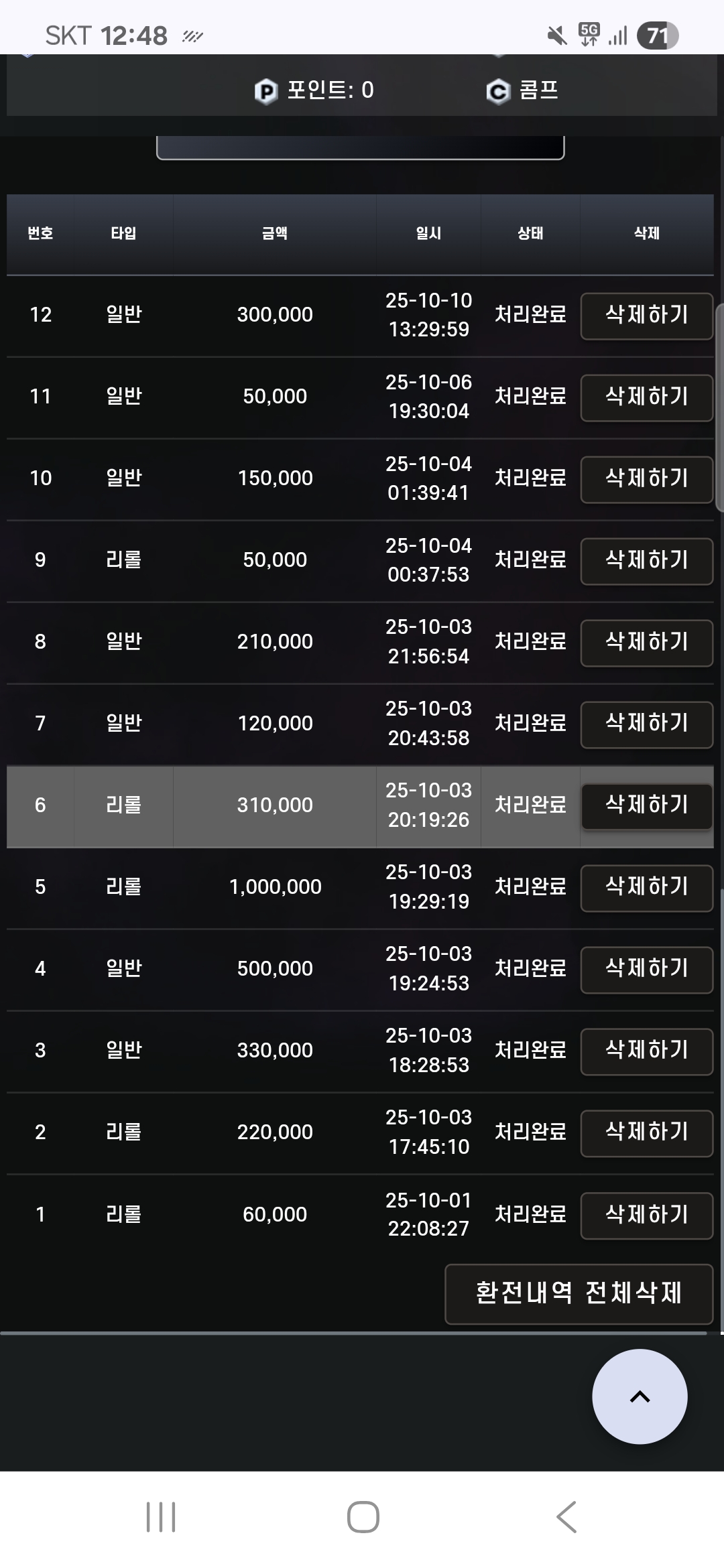
Task: Click the vertical scrollbar on right edge
Action: click(719, 402)
